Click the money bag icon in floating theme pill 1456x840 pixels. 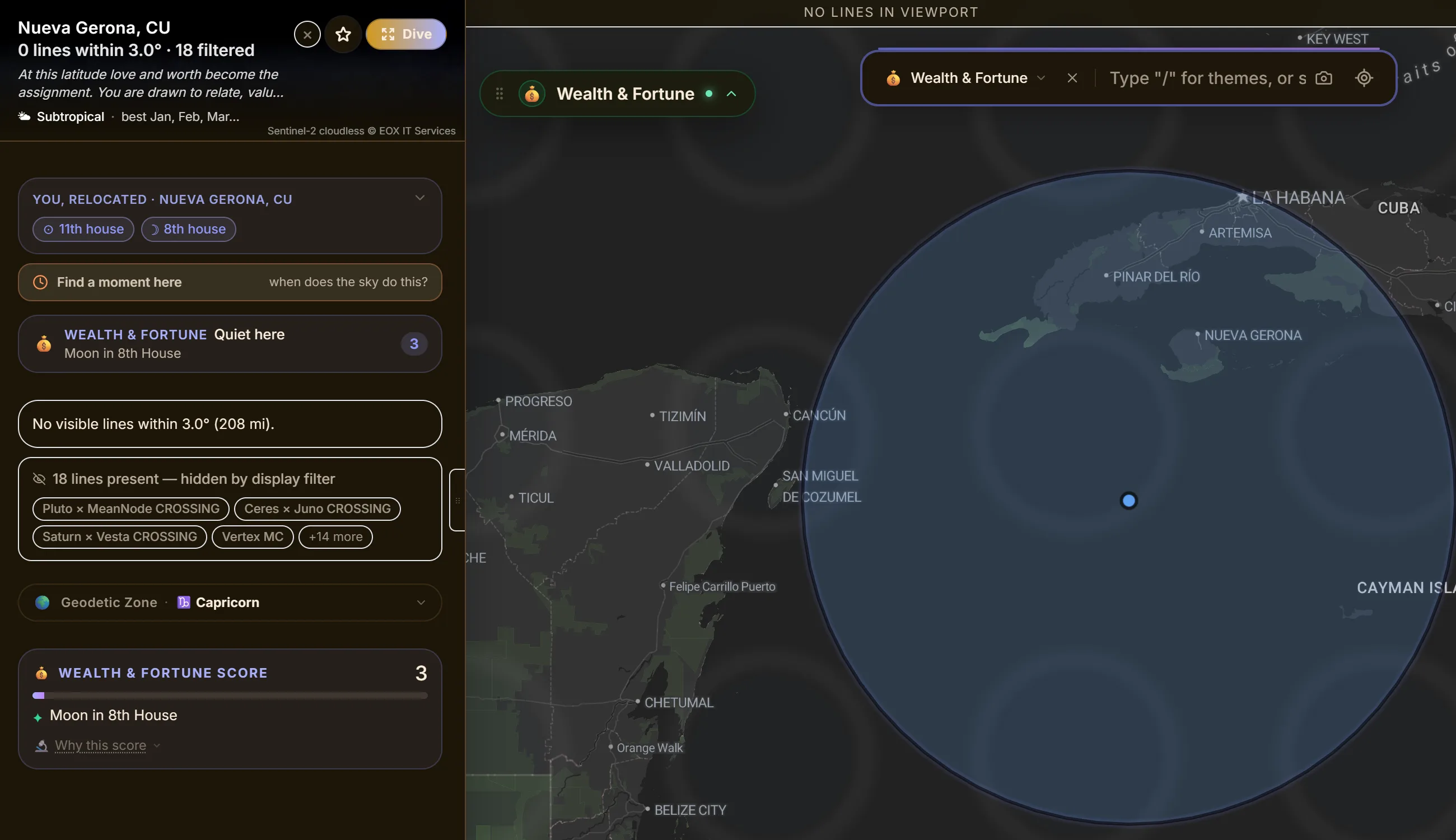click(x=532, y=94)
